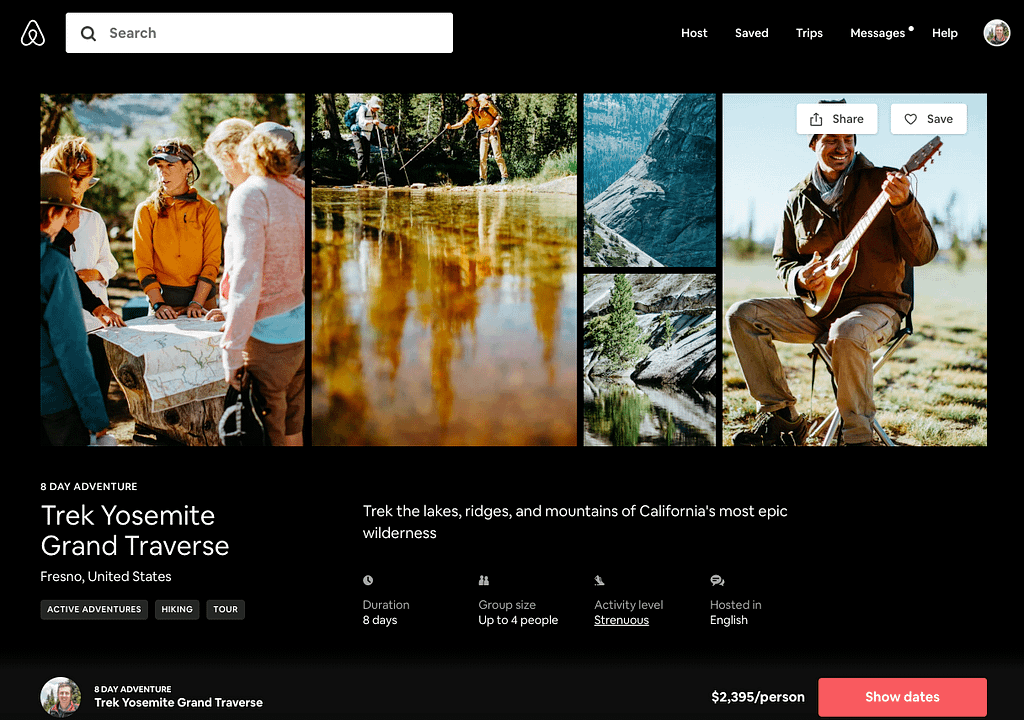Click the Trek Yosemite Grand Traverse heading
This screenshot has width=1024, height=720.
point(135,531)
